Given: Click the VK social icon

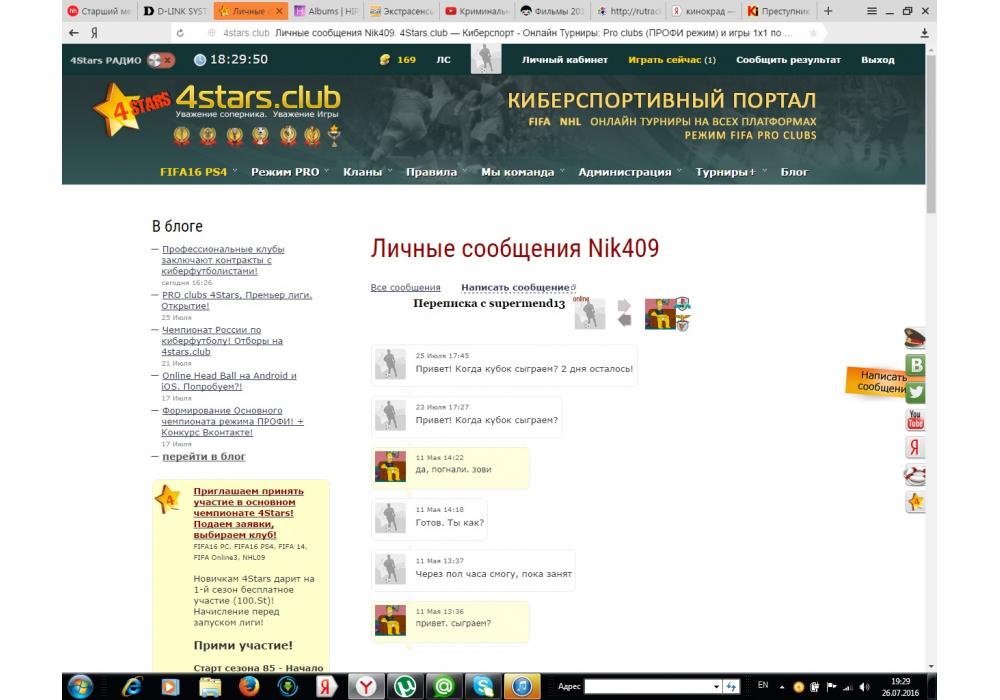Looking at the screenshot, I should pyautogui.click(x=915, y=365).
